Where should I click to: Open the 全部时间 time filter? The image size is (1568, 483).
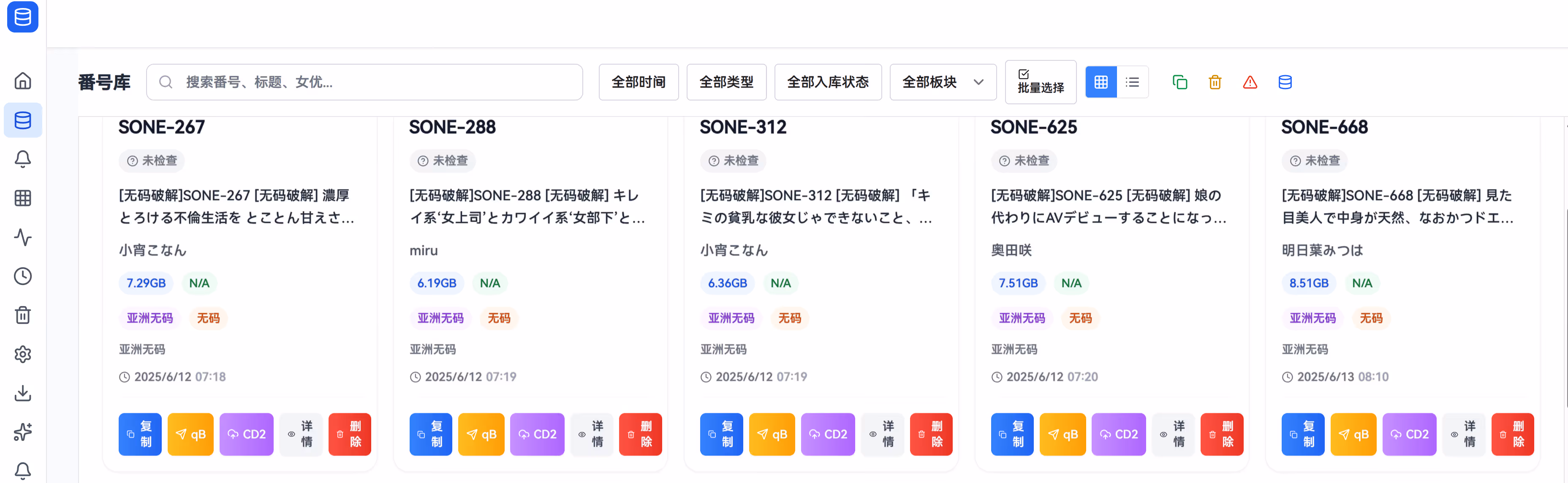click(x=638, y=82)
